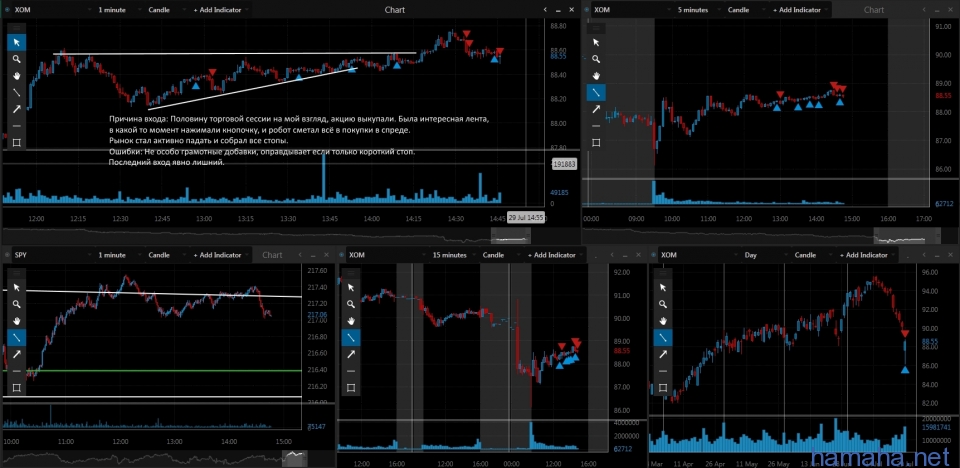Open Candle chart type dropdown in SPY panel
This screenshot has width=960, height=468.
[x=165, y=255]
